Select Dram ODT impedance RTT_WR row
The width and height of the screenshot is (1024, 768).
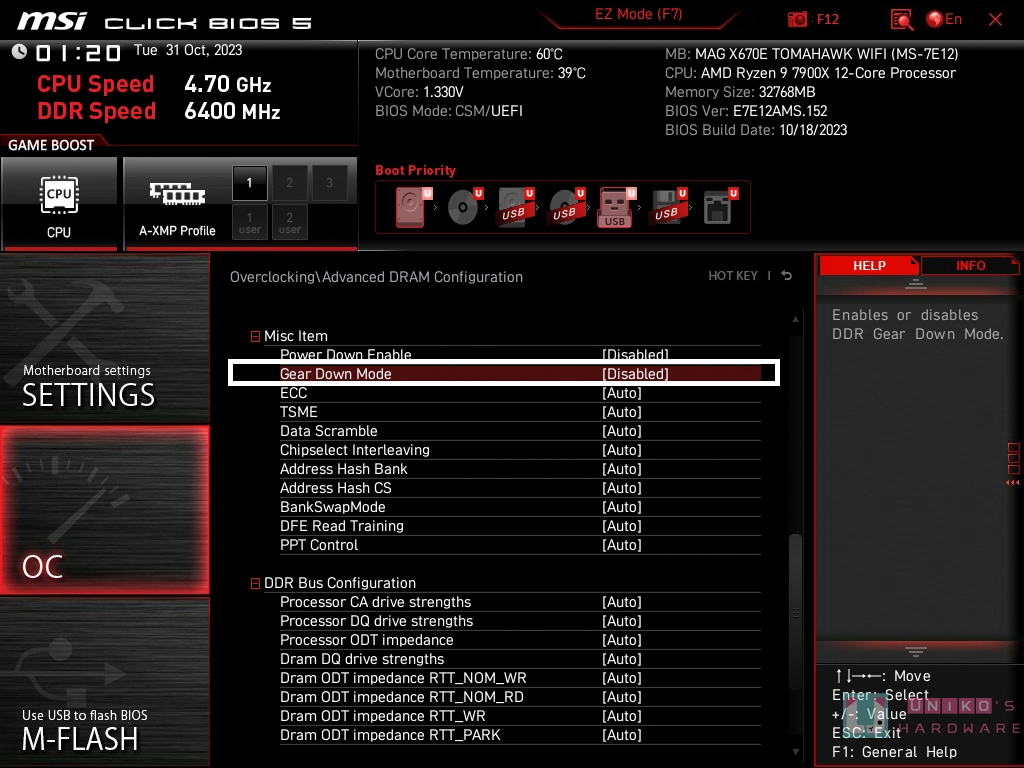coord(520,715)
